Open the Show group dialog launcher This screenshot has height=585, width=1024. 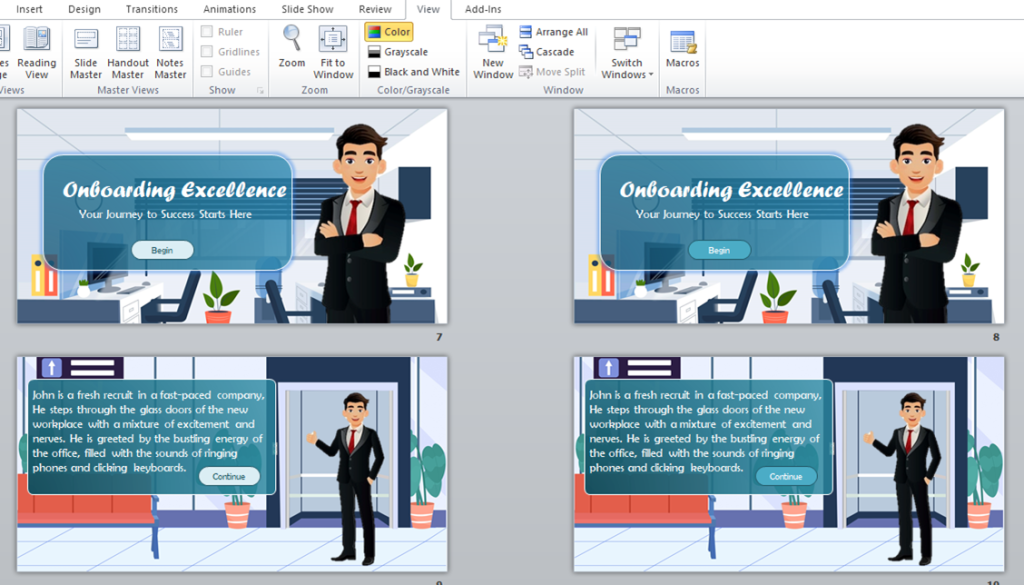coord(261,91)
